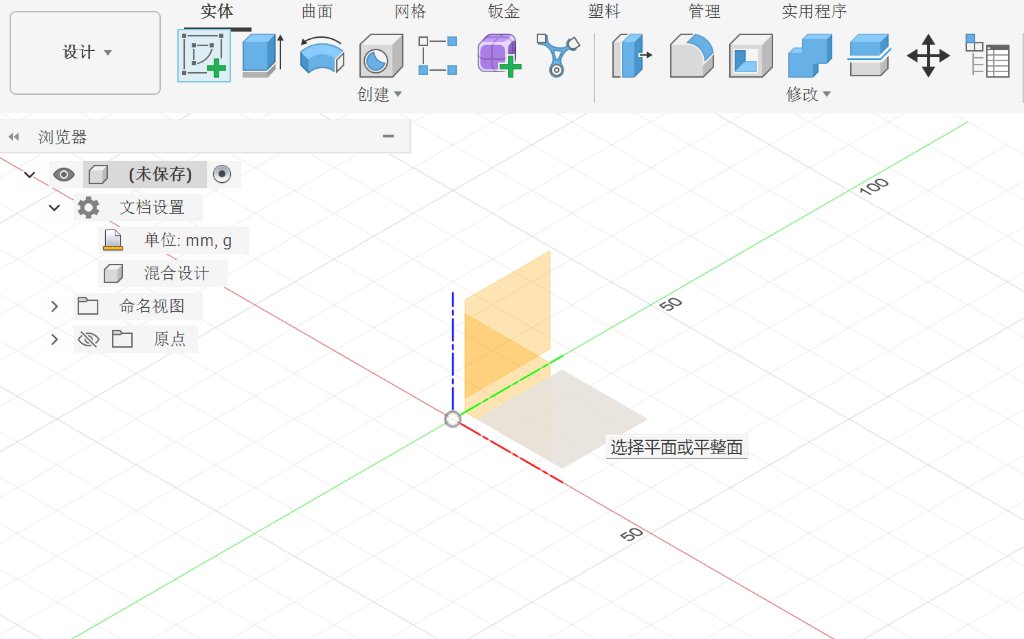Select the Revolve tool
The image size is (1024, 639).
click(x=321, y=57)
